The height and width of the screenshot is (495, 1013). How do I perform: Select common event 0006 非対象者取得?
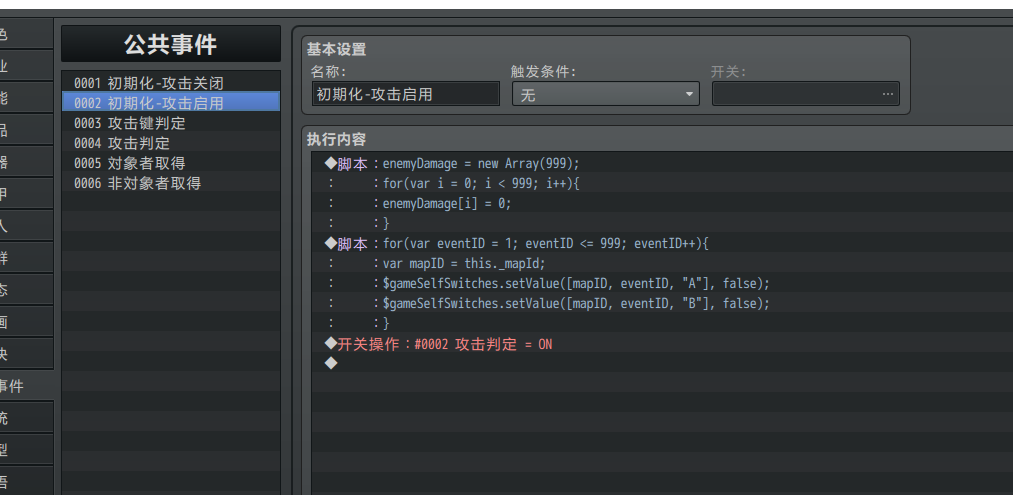pyautogui.click(x=171, y=183)
